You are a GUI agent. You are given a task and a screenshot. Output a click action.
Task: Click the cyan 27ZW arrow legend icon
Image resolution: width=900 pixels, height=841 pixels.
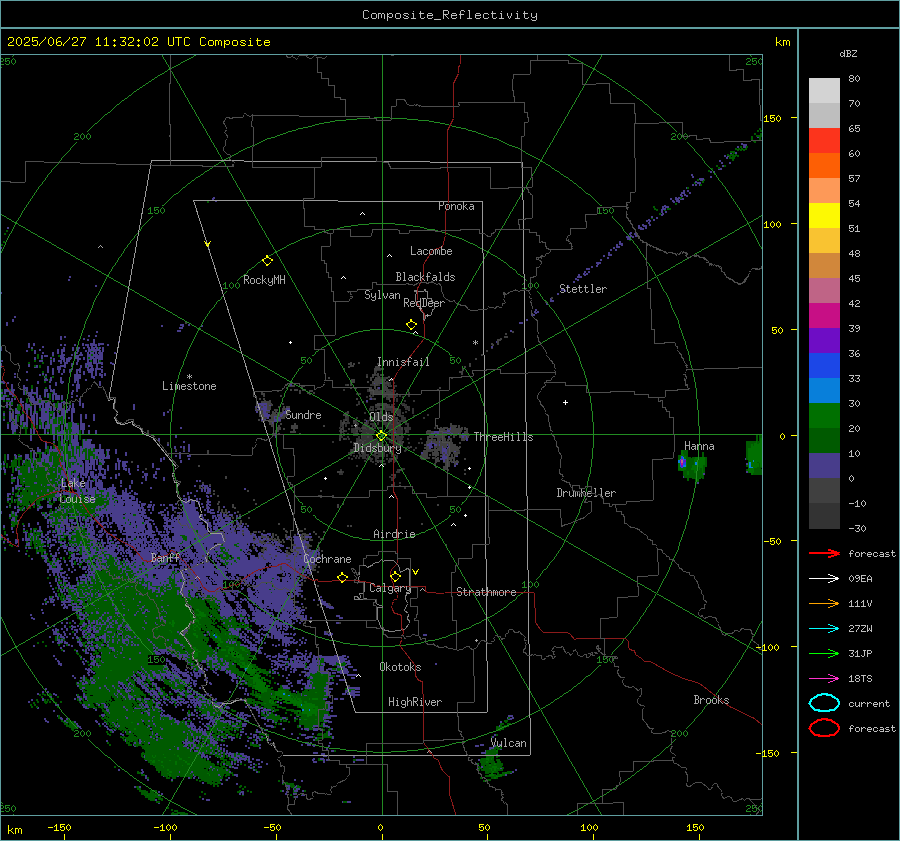824,629
